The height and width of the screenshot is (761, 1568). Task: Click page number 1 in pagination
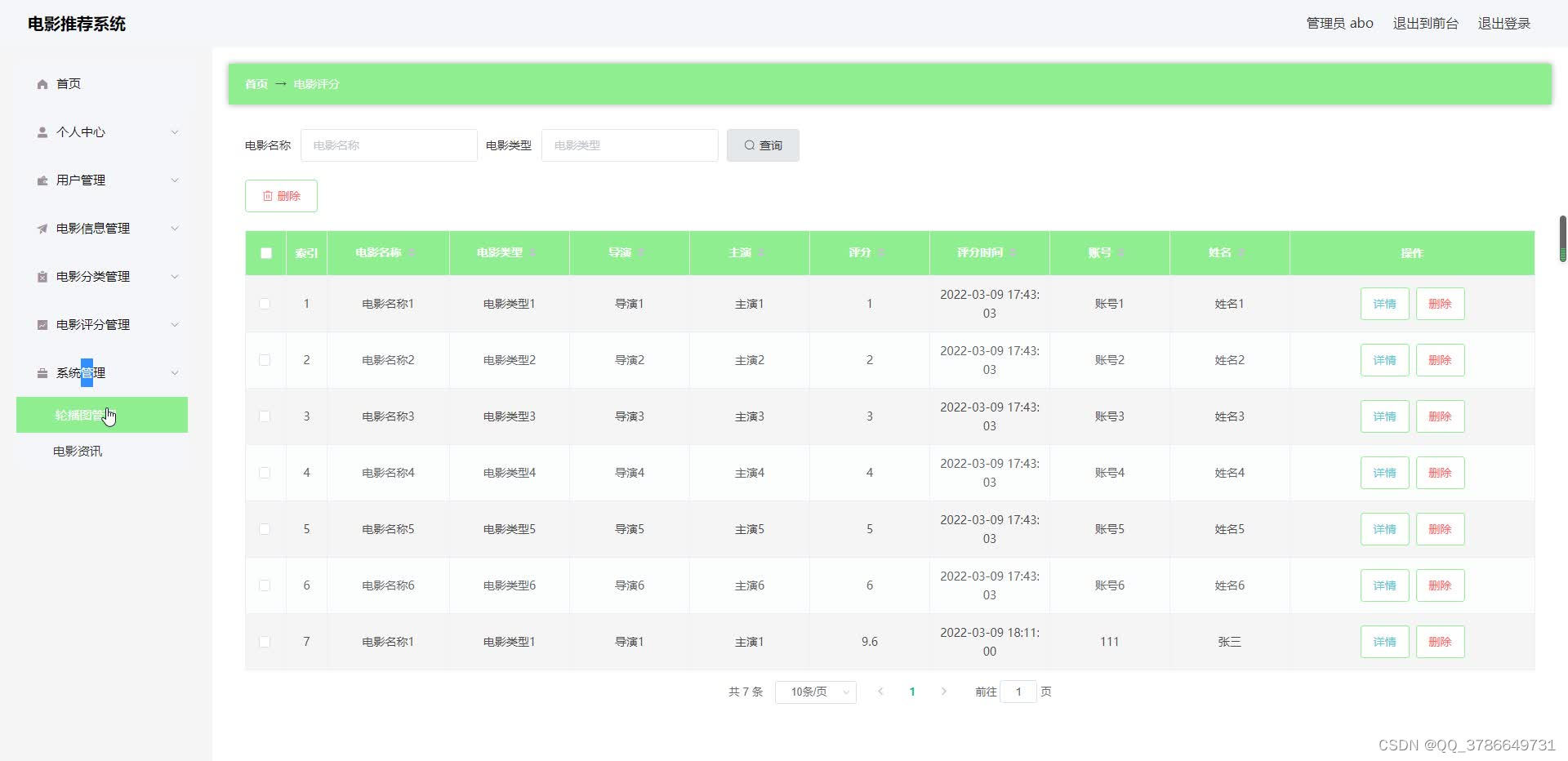(x=912, y=692)
